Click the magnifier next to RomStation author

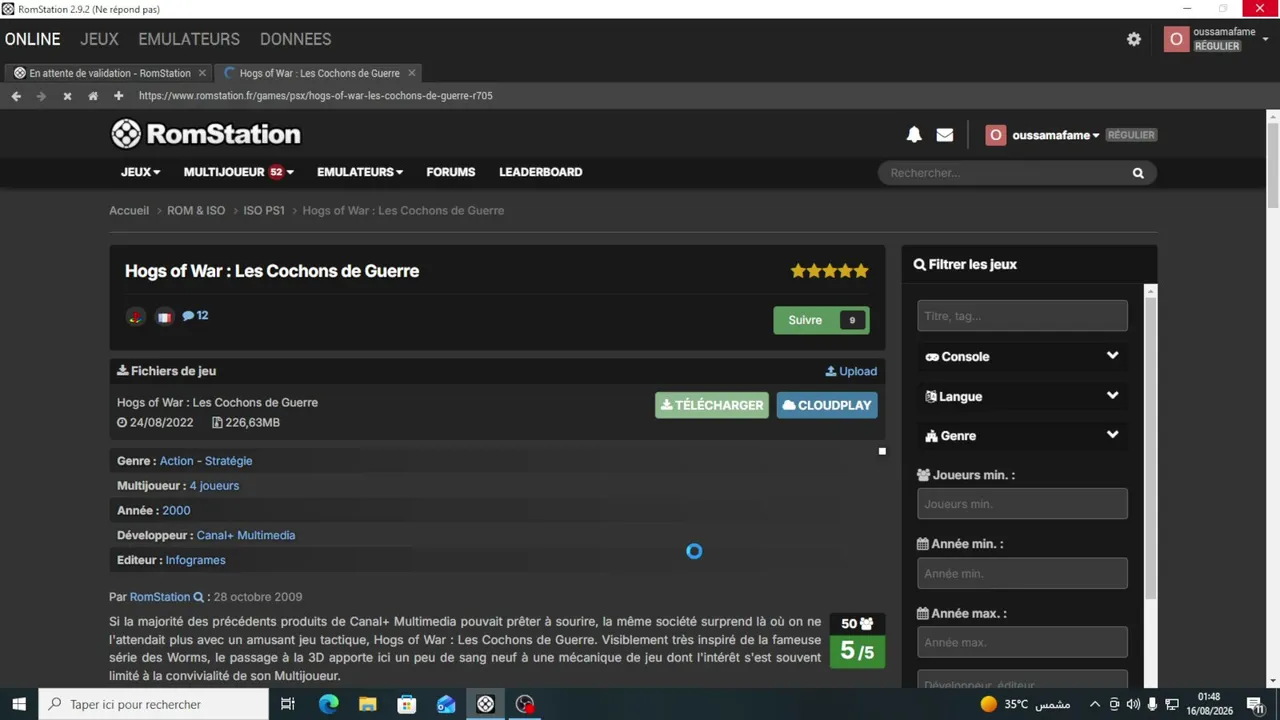click(198, 597)
